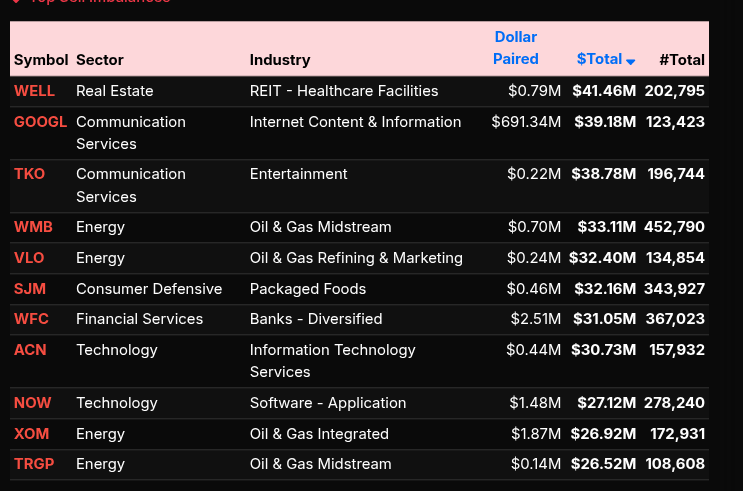This screenshot has height=491, width=743.
Task: Click the NOW symbol link
Action: click(32, 403)
